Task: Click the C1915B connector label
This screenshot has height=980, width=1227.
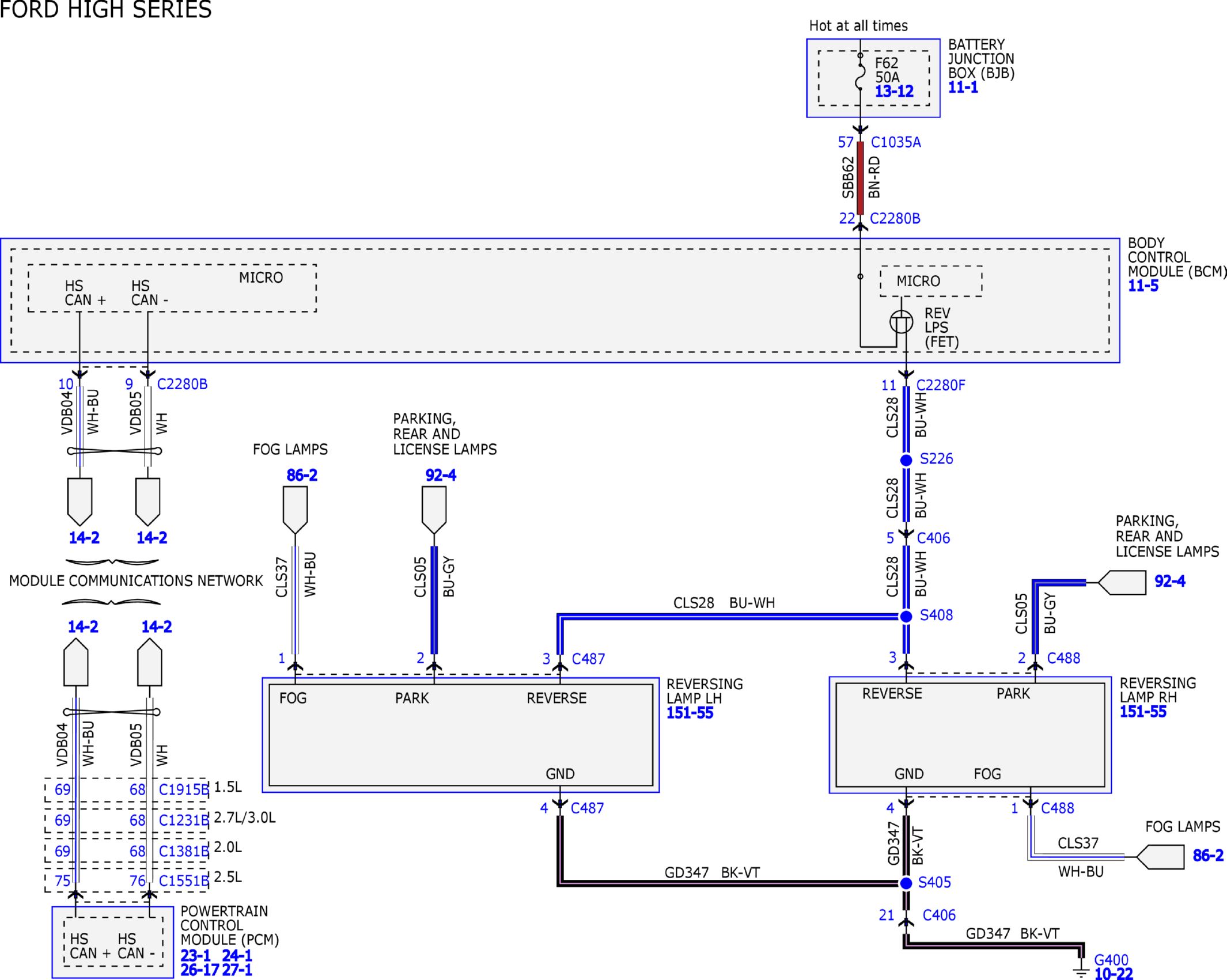Action: click(x=184, y=790)
